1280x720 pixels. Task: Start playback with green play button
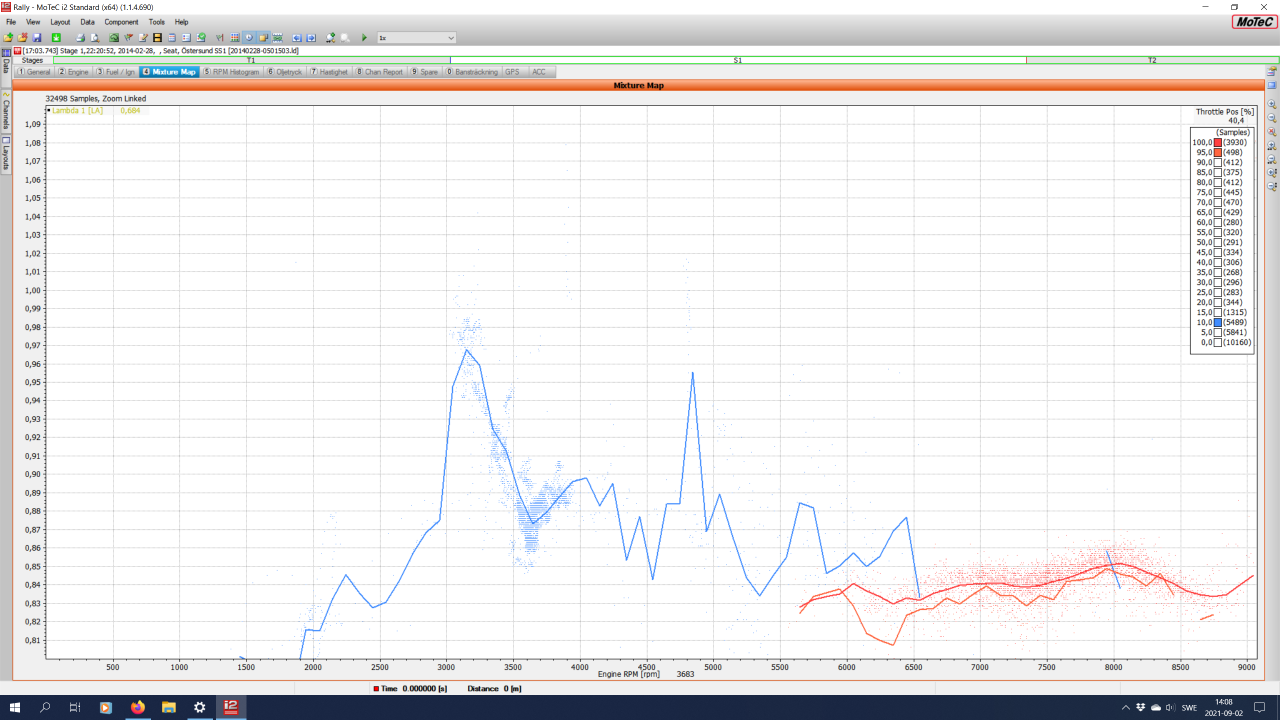pos(364,37)
